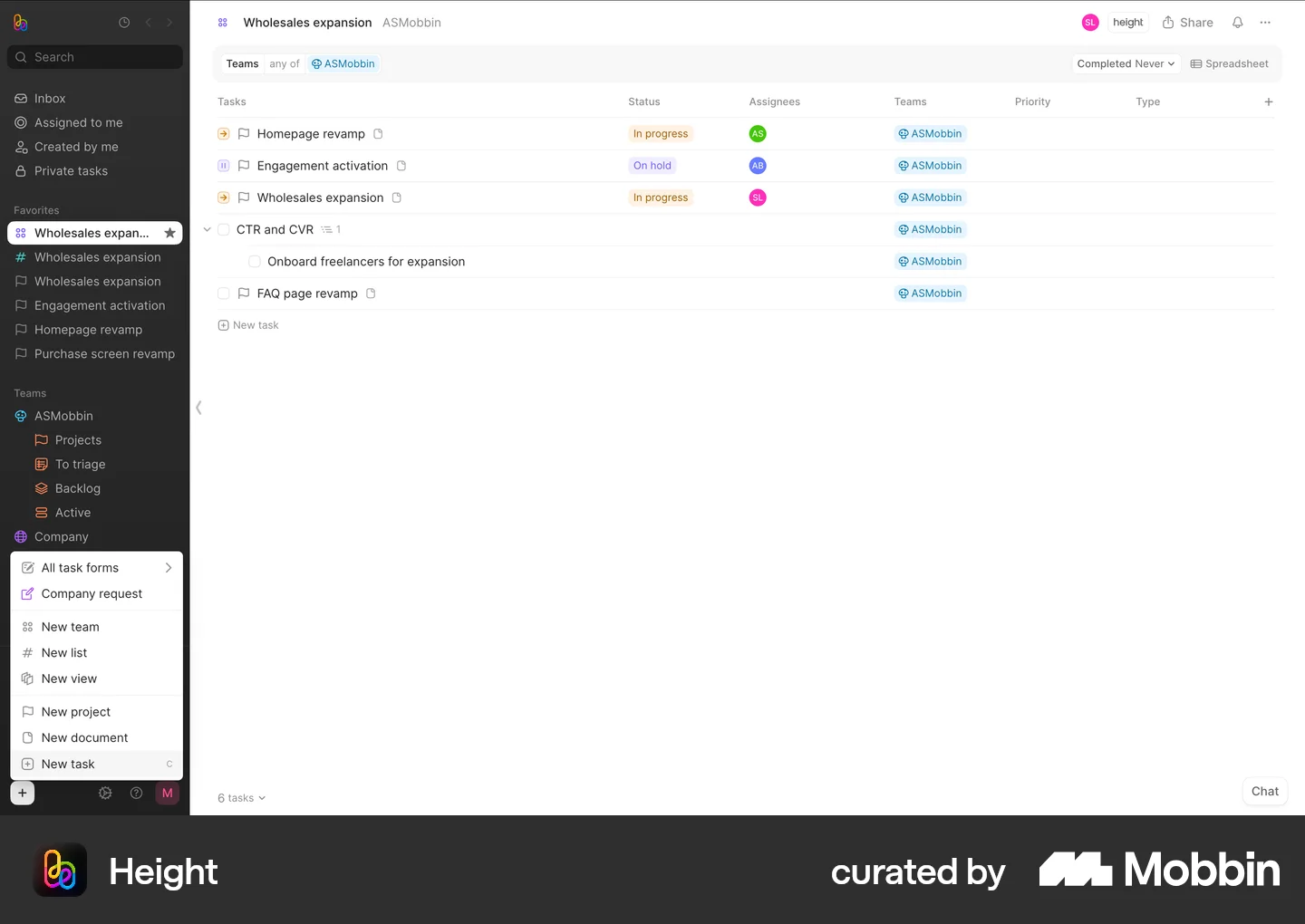Image resolution: width=1305 pixels, height=924 pixels.
Task: Click the SL assignee on Wholesales expansion row
Action: click(x=758, y=197)
